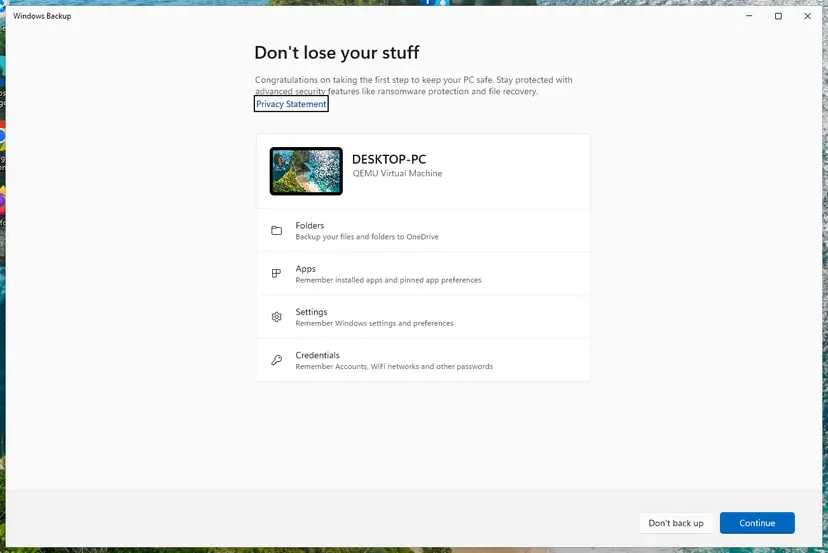The width and height of the screenshot is (828, 553).
Task: Click 'Remember Windows settings and preferences'
Action: 374,323
